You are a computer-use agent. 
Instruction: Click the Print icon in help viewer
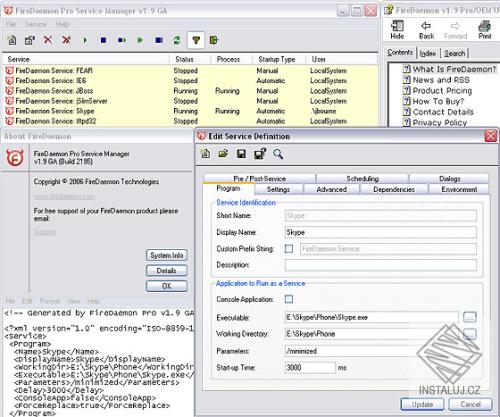pyautogui.click(x=485, y=30)
